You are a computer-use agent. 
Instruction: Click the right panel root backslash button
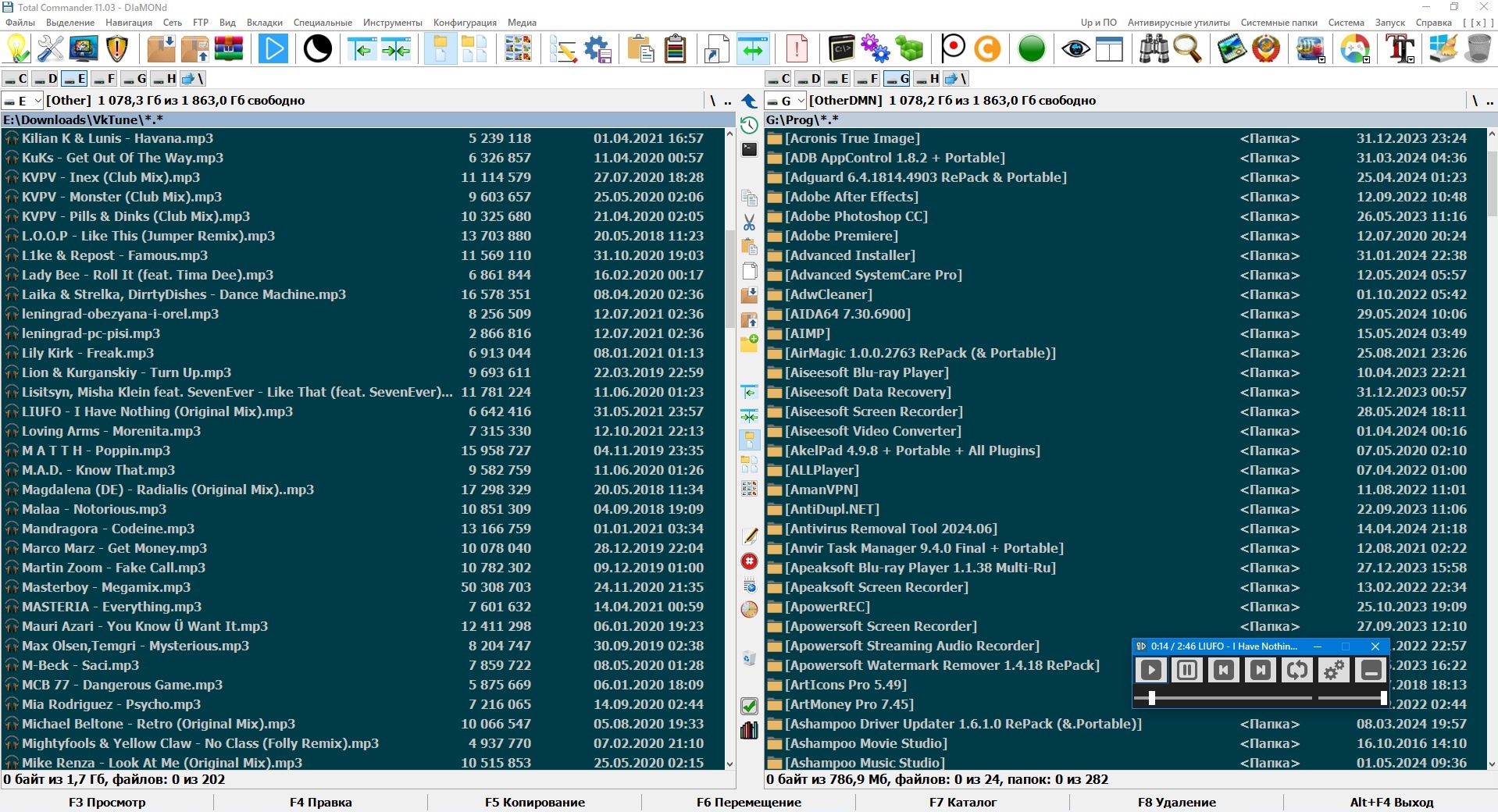coord(1475,101)
